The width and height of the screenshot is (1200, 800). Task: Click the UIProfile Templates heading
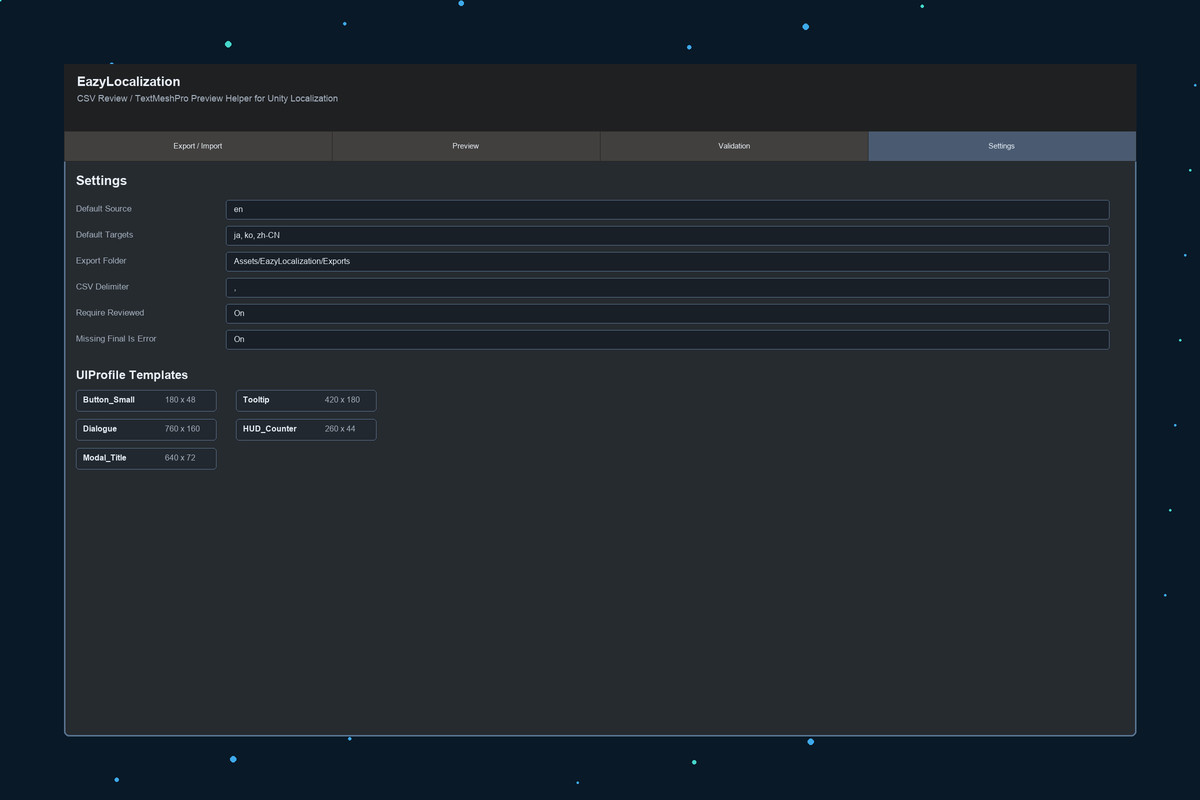point(132,375)
